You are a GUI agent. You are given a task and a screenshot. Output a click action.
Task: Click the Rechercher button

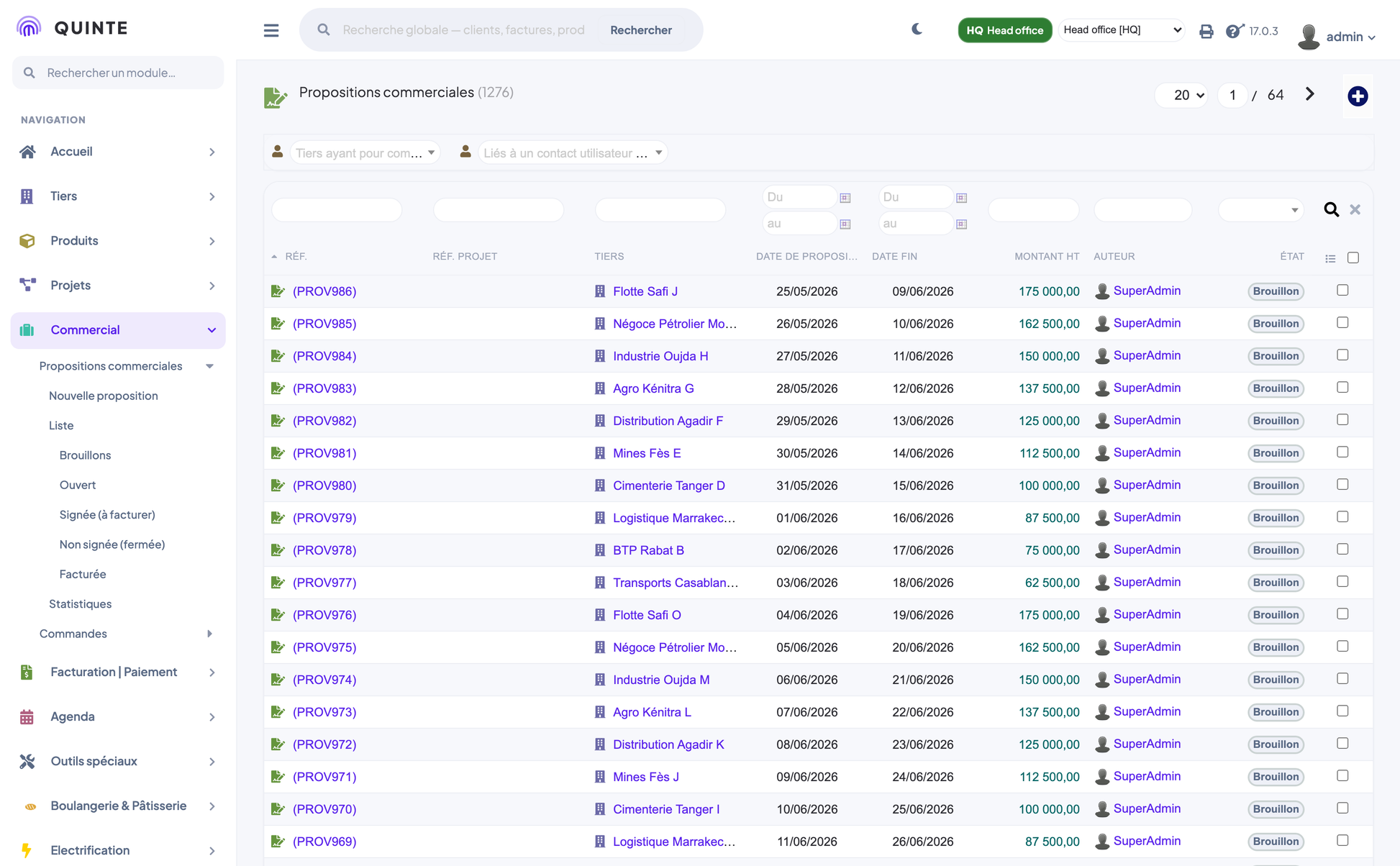click(640, 30)
